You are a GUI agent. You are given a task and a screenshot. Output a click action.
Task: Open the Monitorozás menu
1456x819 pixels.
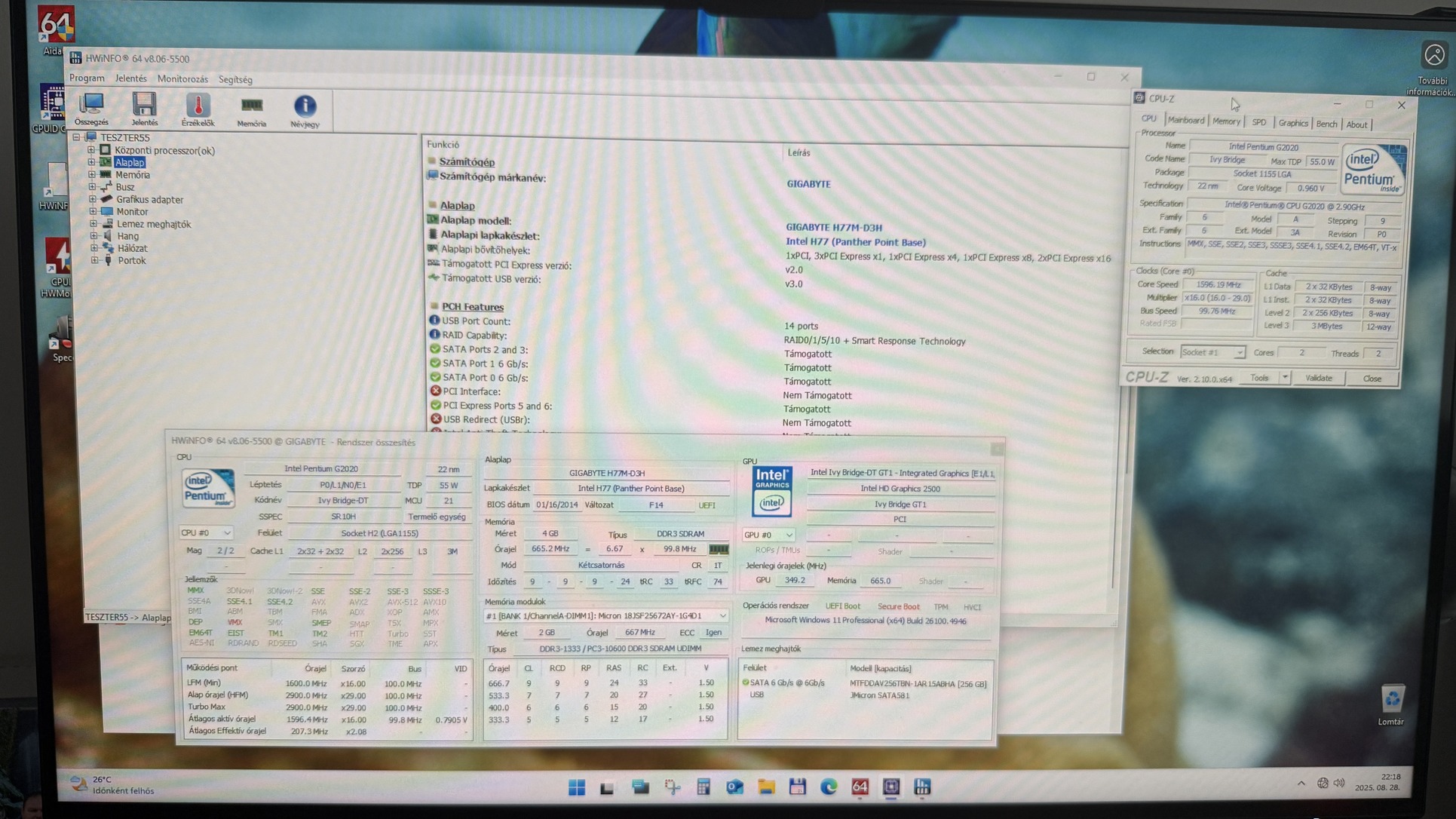(182, 78)
